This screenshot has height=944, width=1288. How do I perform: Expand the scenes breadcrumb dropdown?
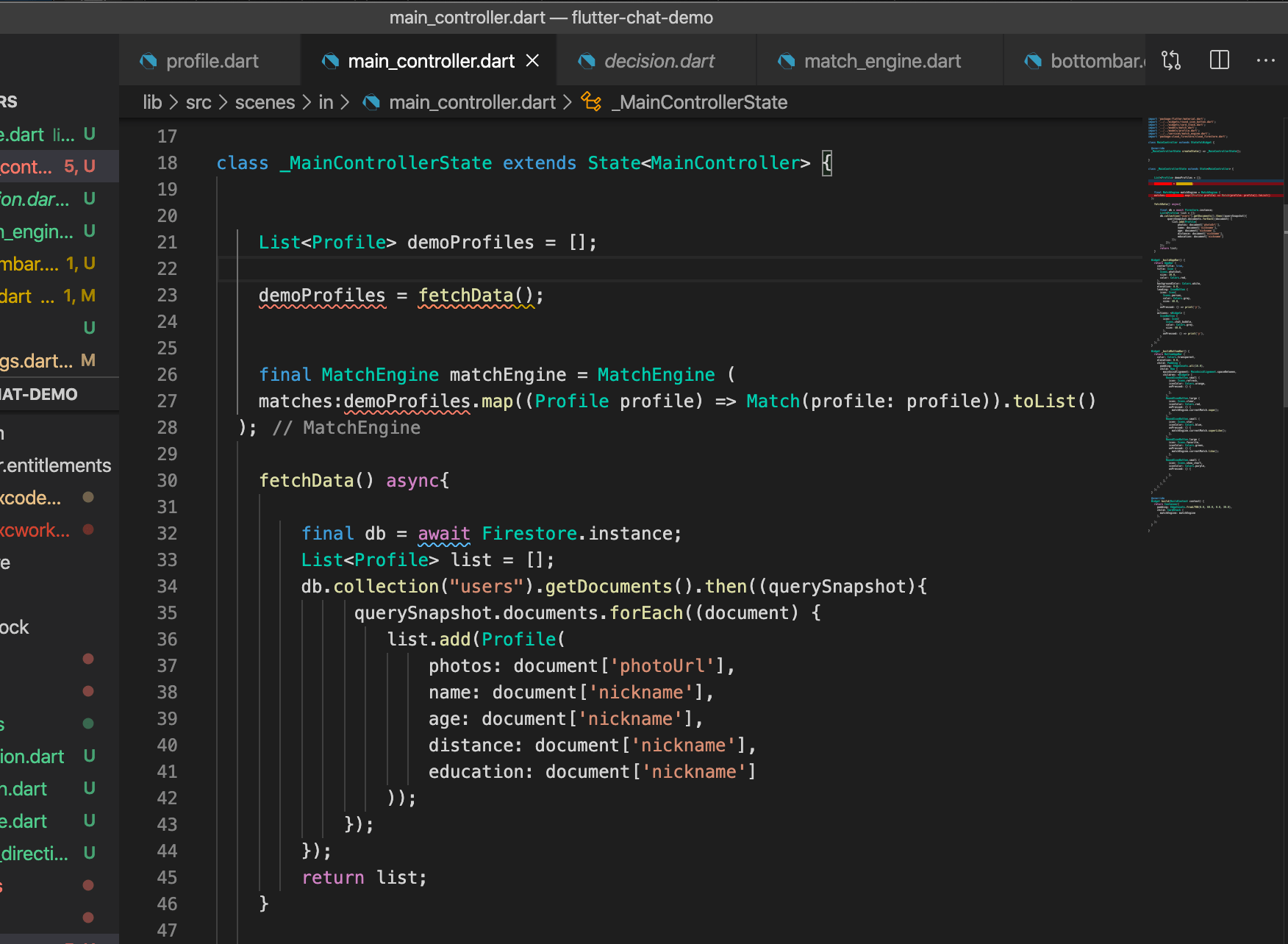coord(265,102)
